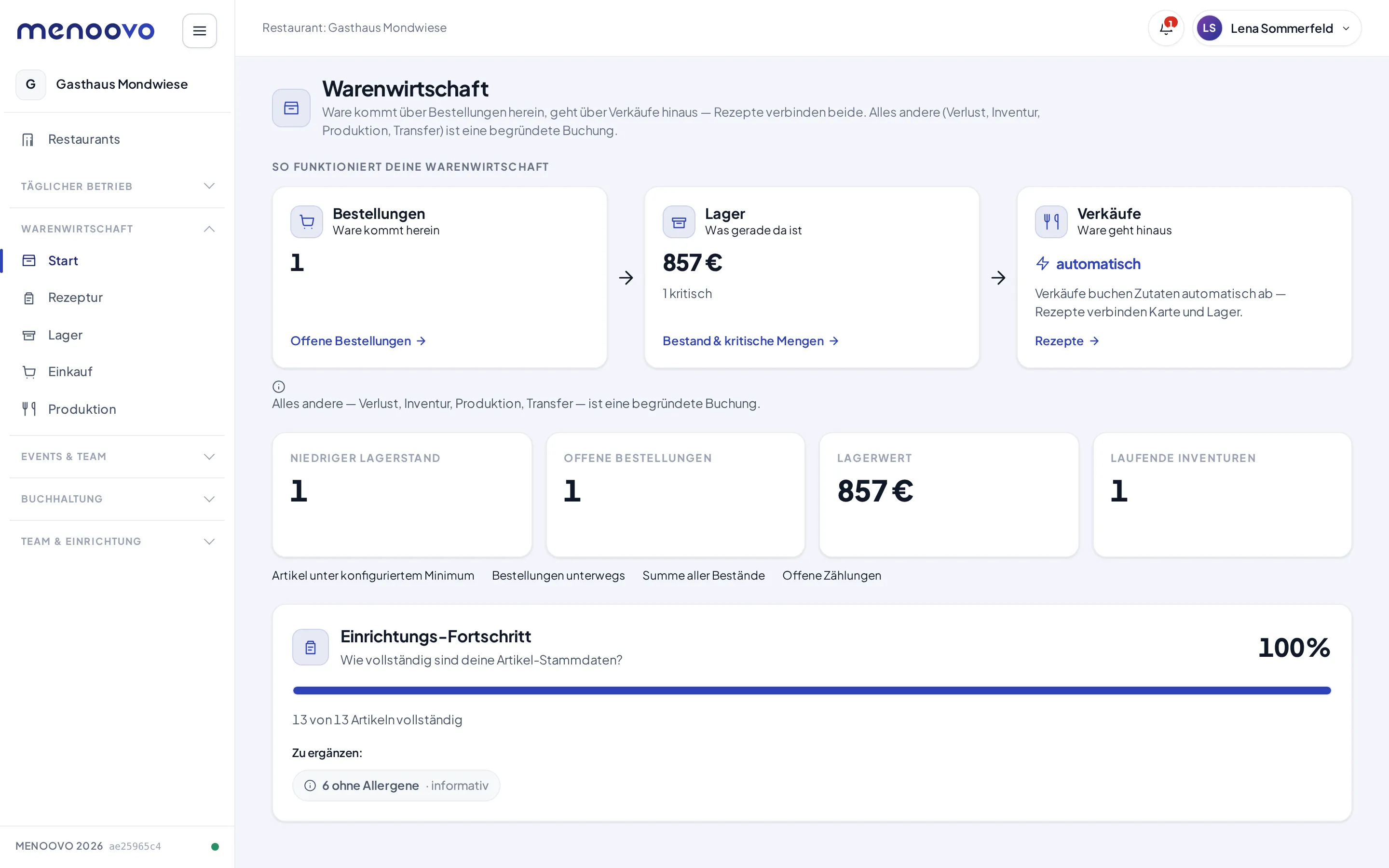Click the LS user avatar
This screenshot has height=868, width=1389.
(x=1209, y=28)
